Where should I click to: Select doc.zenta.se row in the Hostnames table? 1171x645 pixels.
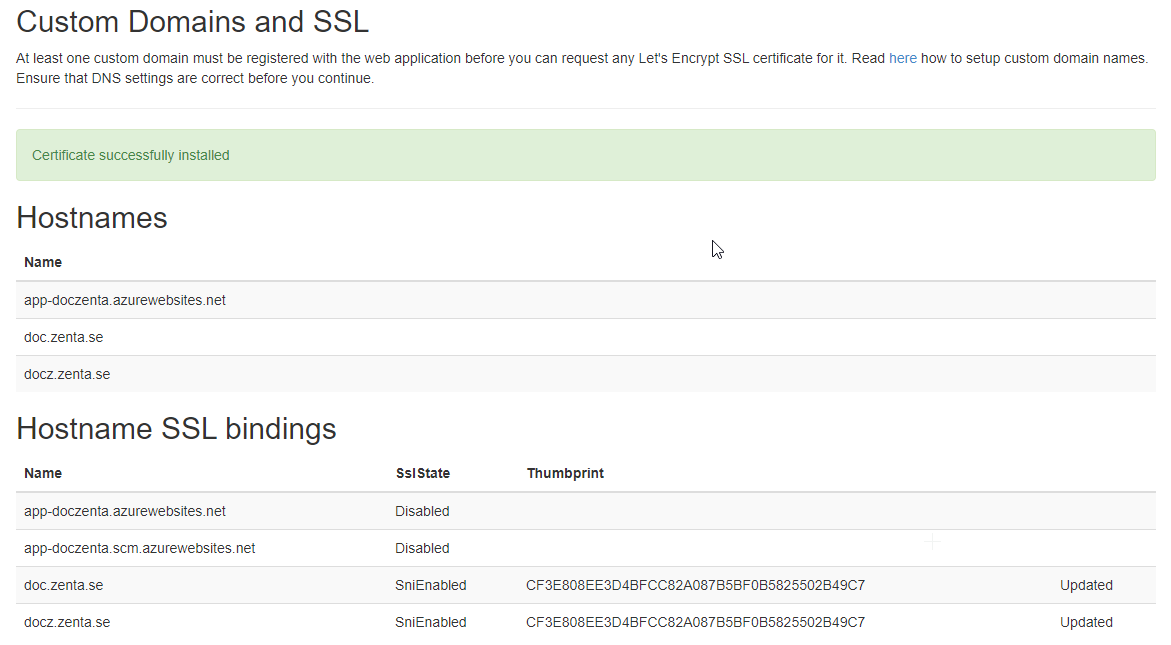pyautogui.click(x=64, y=337)
